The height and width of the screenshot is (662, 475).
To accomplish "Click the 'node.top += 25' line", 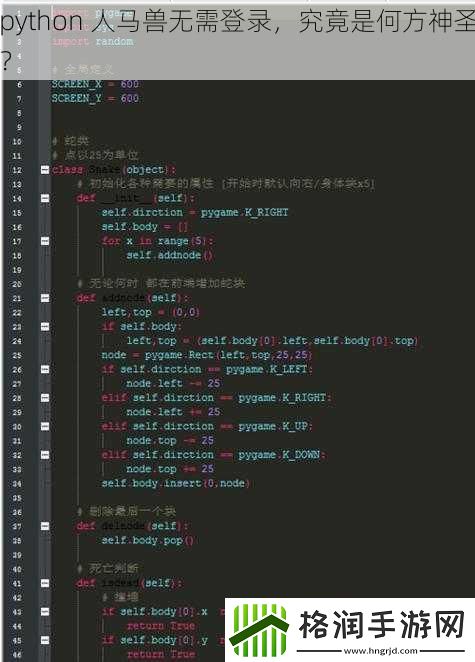I will [x=170, y=469].
